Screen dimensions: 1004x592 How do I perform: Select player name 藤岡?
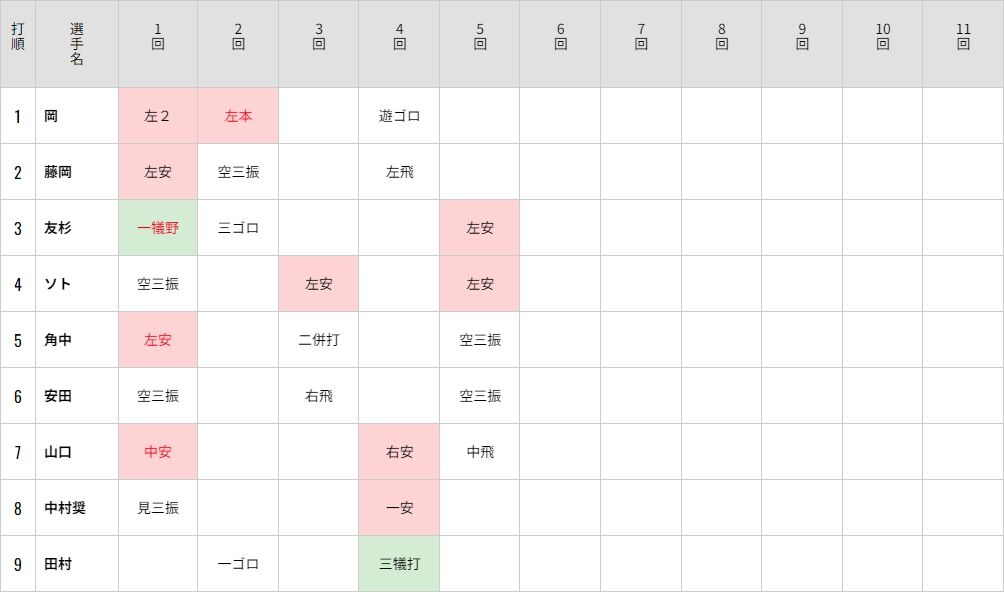[58, 172]
